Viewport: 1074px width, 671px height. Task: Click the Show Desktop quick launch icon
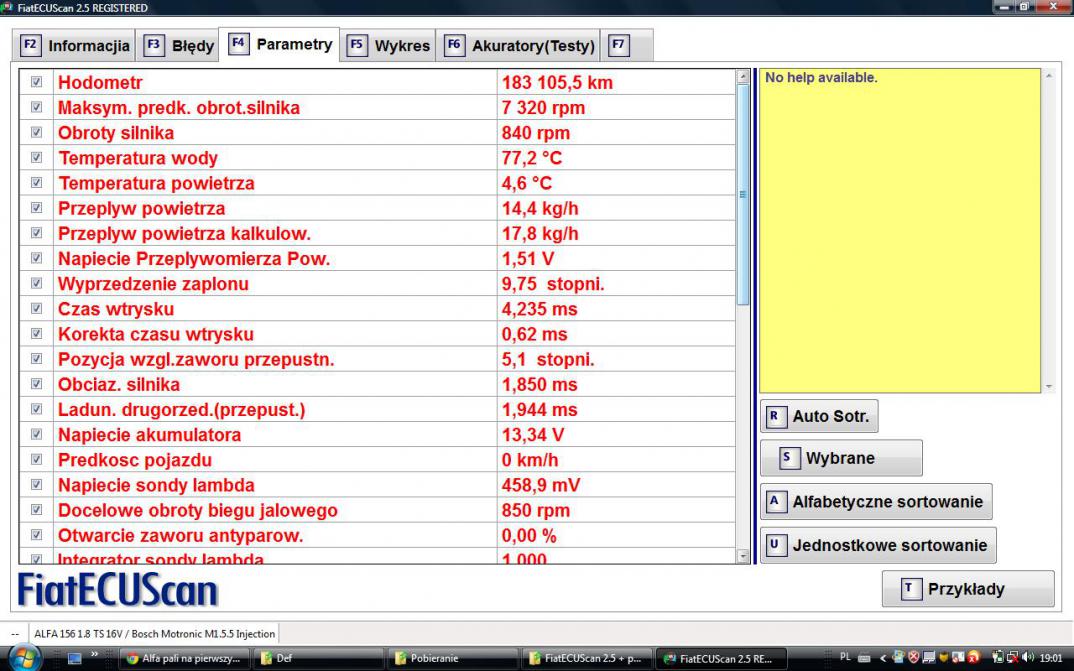[74, 659]
